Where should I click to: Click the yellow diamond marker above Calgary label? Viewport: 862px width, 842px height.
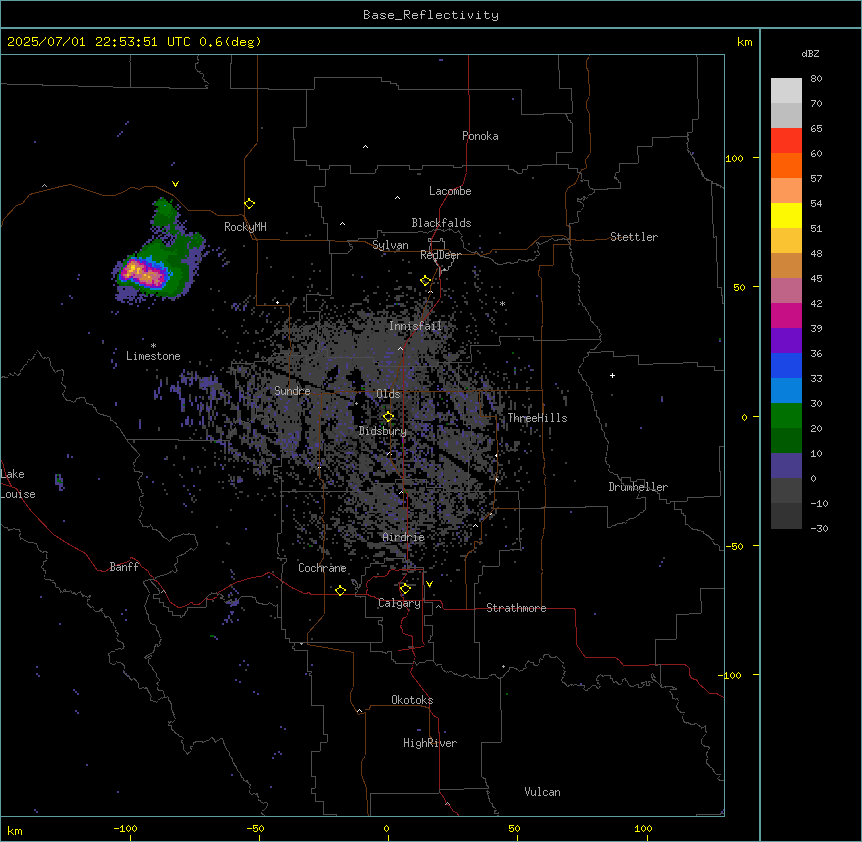[x=405, y=589]
